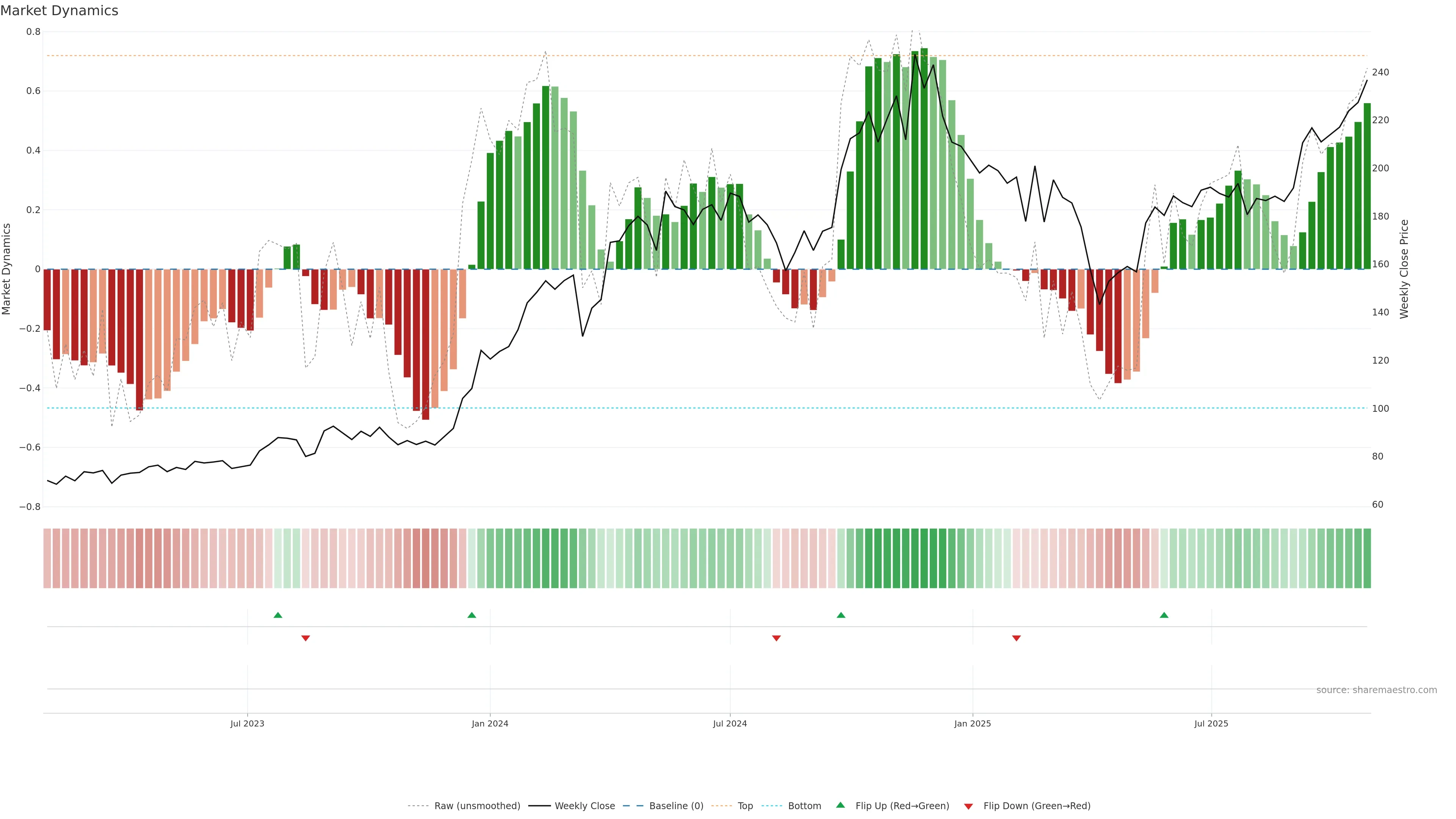
Task: Click the Weekly Close Price axis title
Action: coord(1404,269)
